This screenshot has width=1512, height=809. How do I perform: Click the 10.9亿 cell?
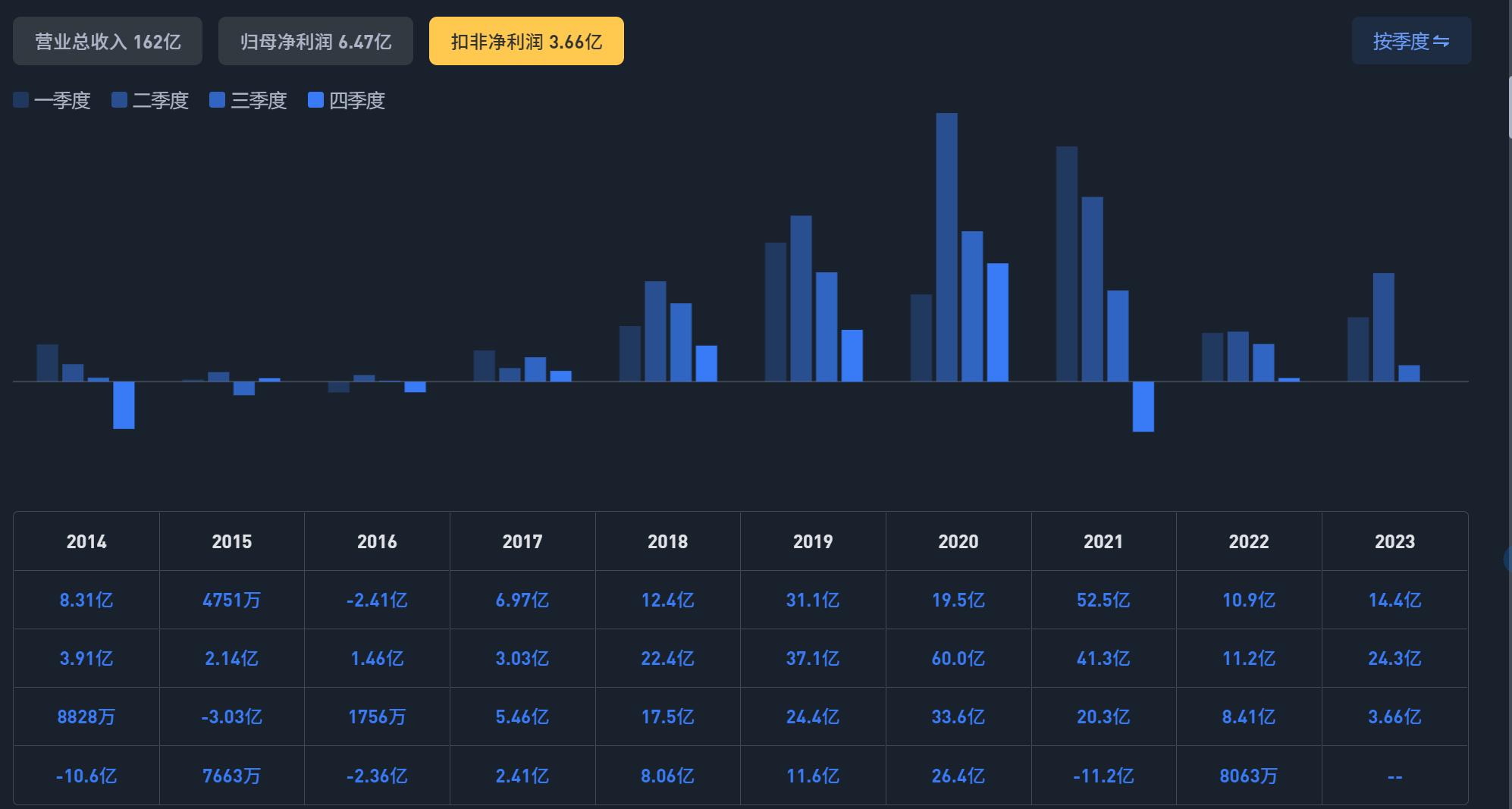(1249, 600)
